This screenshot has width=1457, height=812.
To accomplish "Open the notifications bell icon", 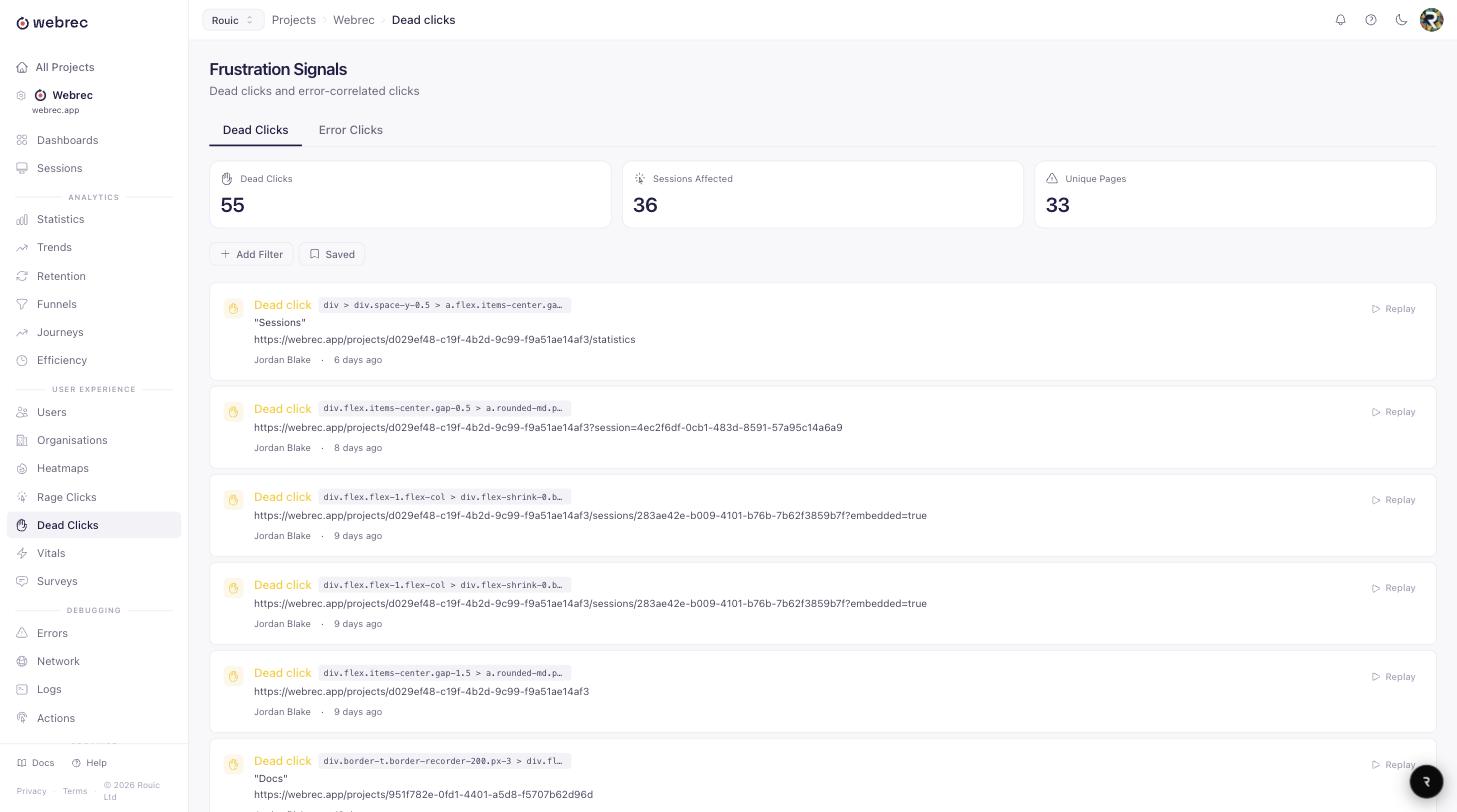I will click(1340, 20).
